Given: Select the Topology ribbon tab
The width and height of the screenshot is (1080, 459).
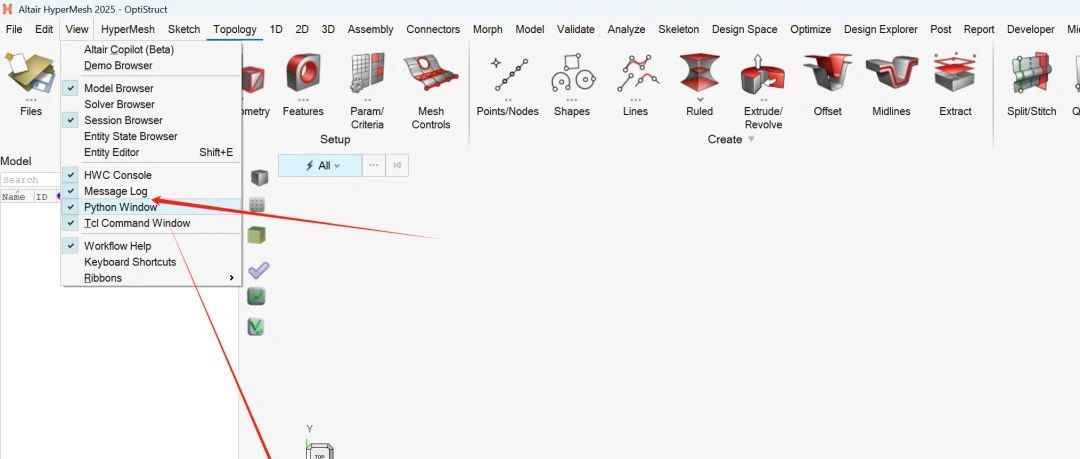Looking at the screenshot, I should [x=235, y=30].
